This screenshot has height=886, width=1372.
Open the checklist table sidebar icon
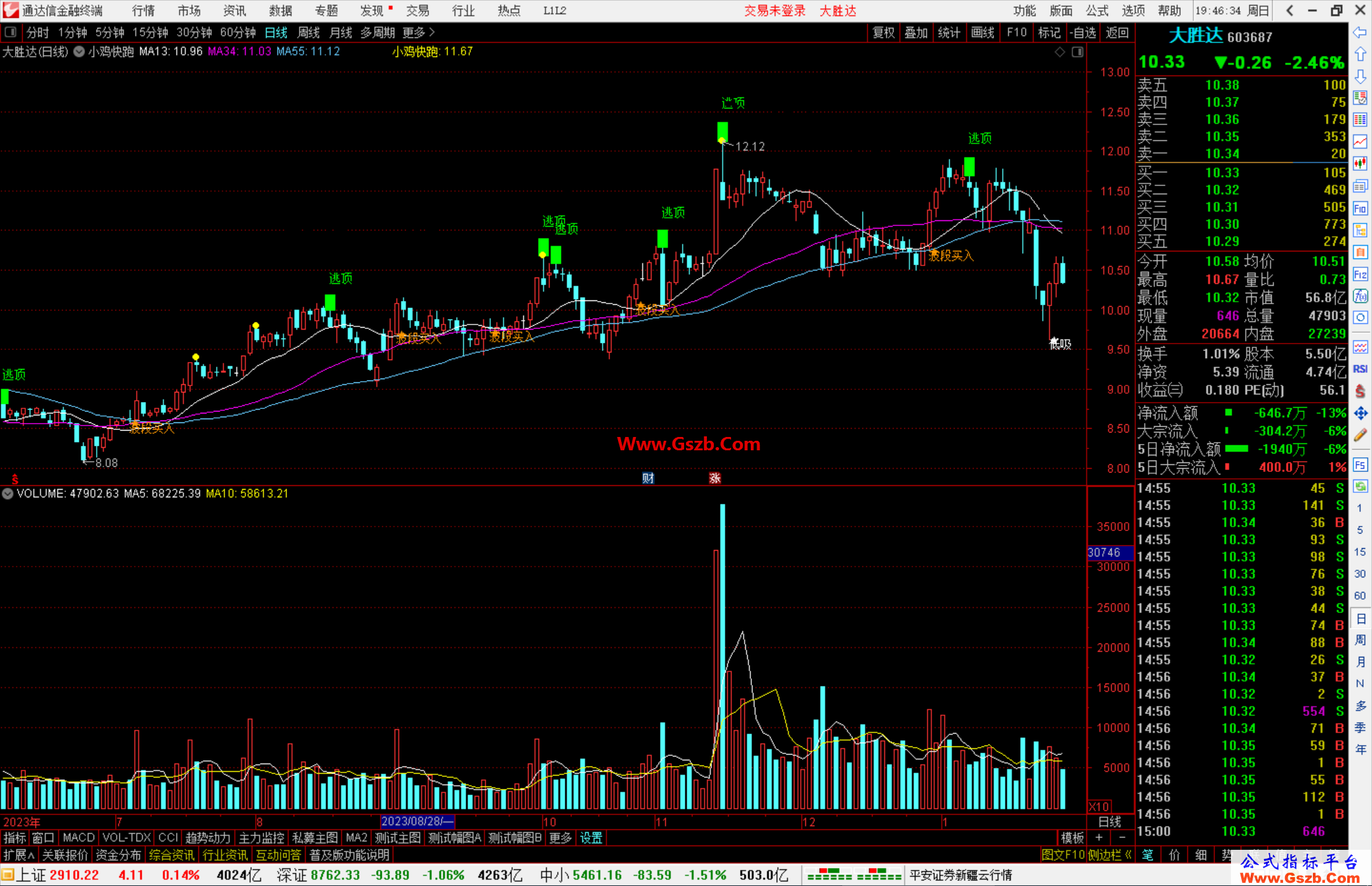click(x=1360, y=98)
